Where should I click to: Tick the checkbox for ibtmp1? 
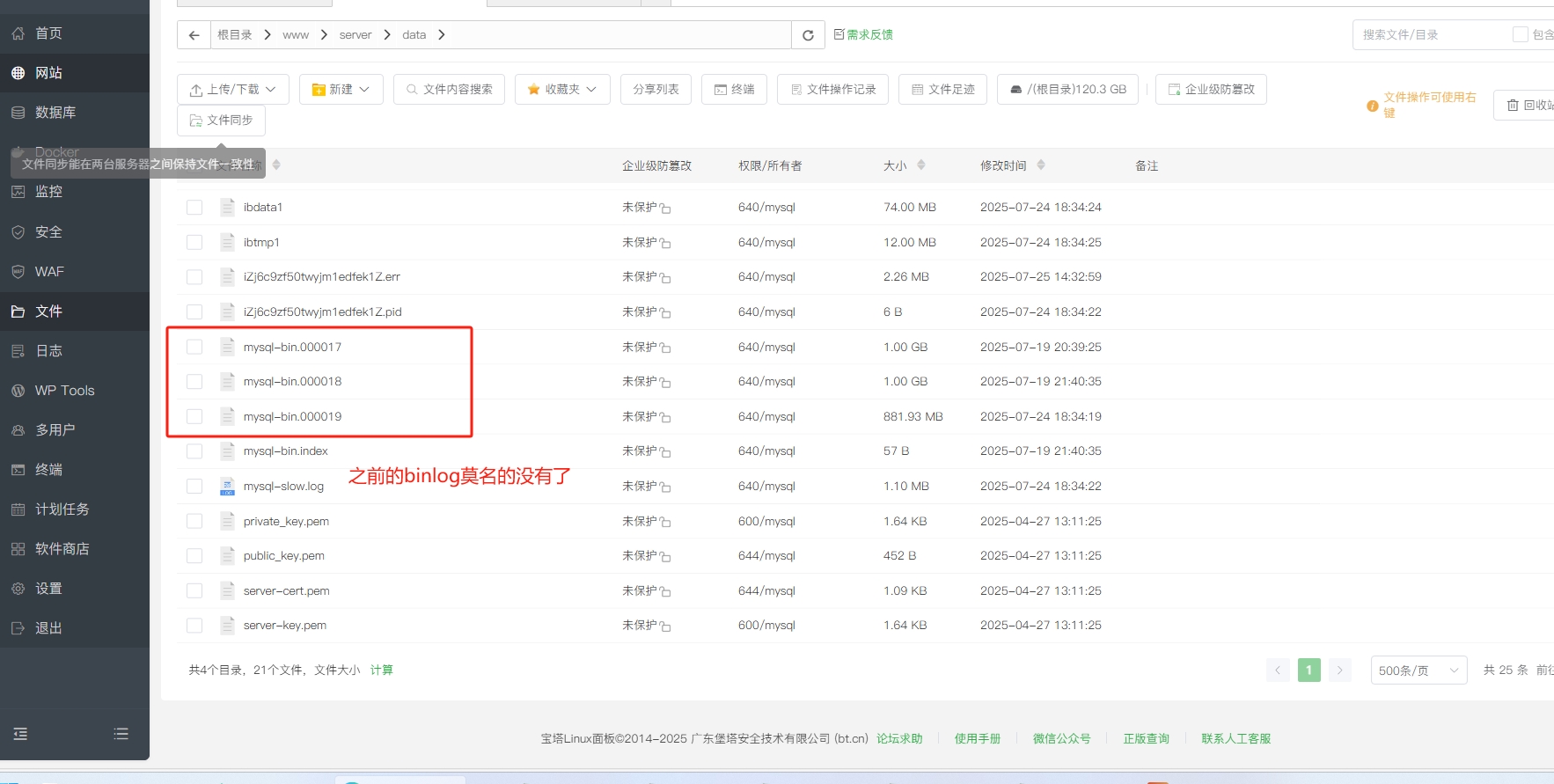194,243
